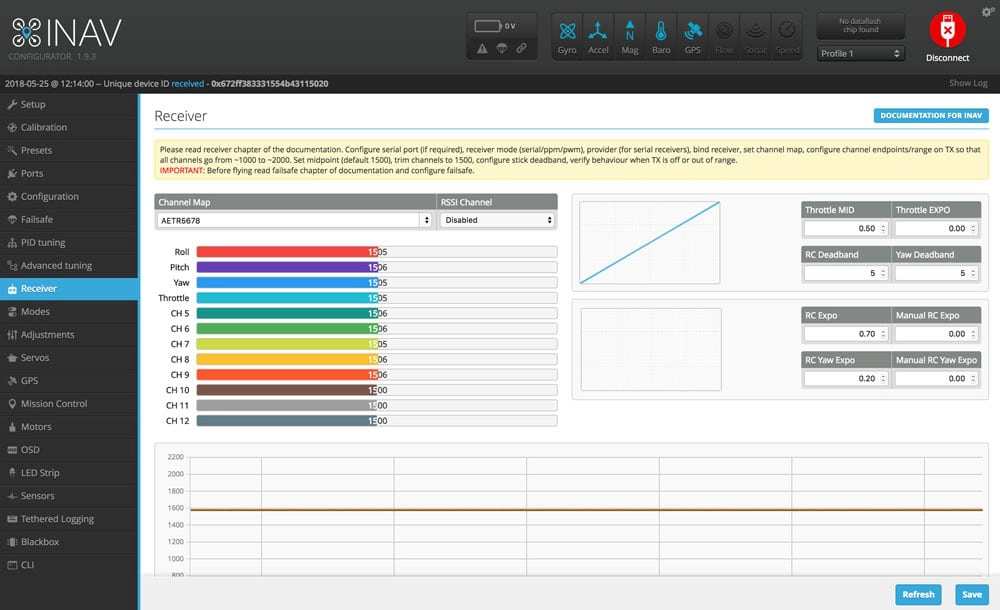Open the Presets tab

pos(69,150)
